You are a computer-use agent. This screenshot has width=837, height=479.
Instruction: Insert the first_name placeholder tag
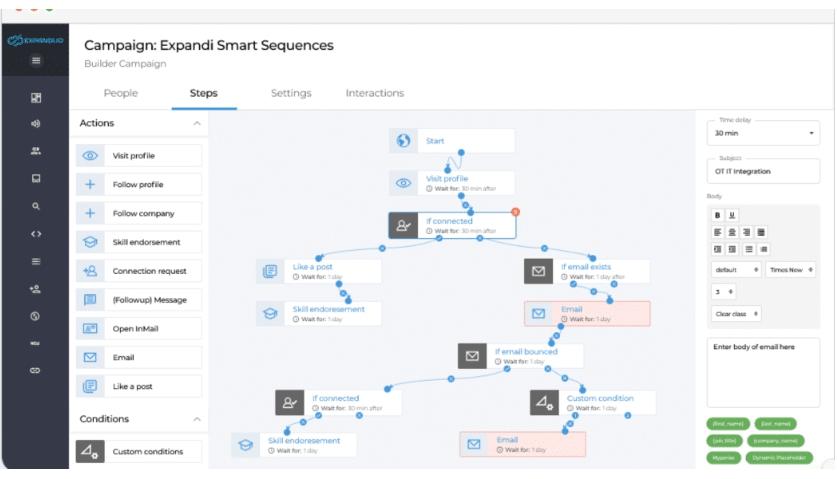(x=728, y=423)
